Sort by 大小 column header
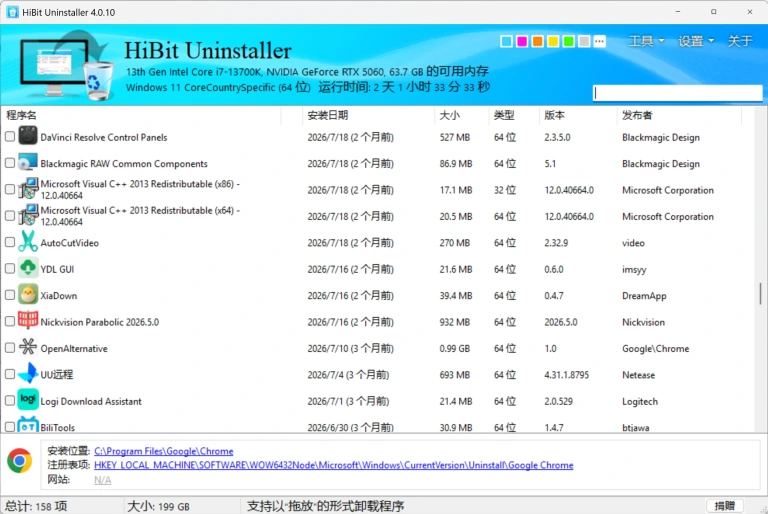Screen dimensions: 768x514 (461, 115)
